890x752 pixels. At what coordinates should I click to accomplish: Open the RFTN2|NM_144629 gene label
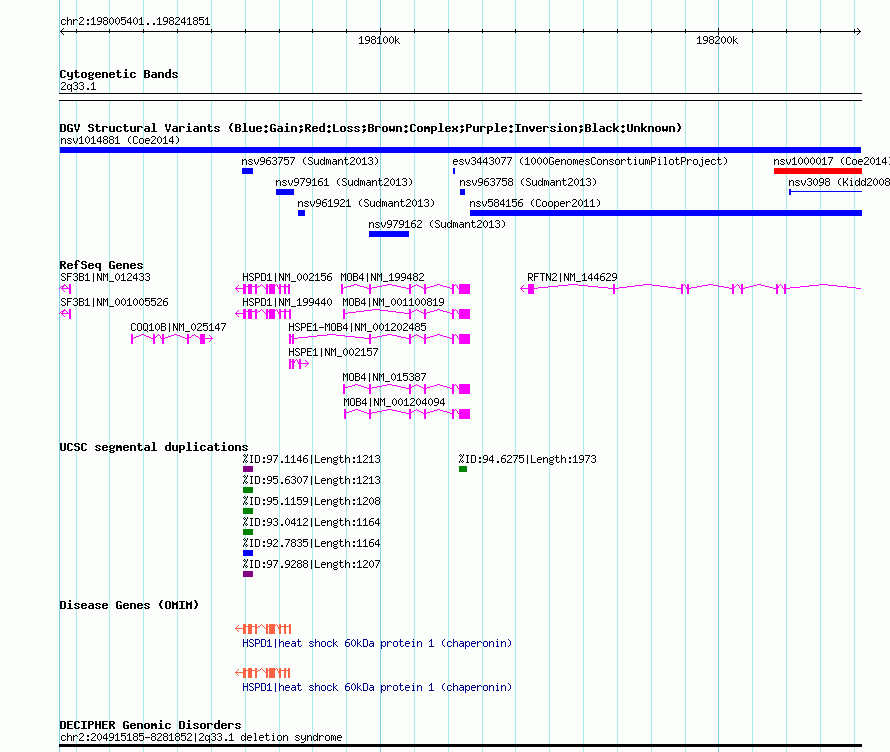pyautogui.click(x=572, y=277)
